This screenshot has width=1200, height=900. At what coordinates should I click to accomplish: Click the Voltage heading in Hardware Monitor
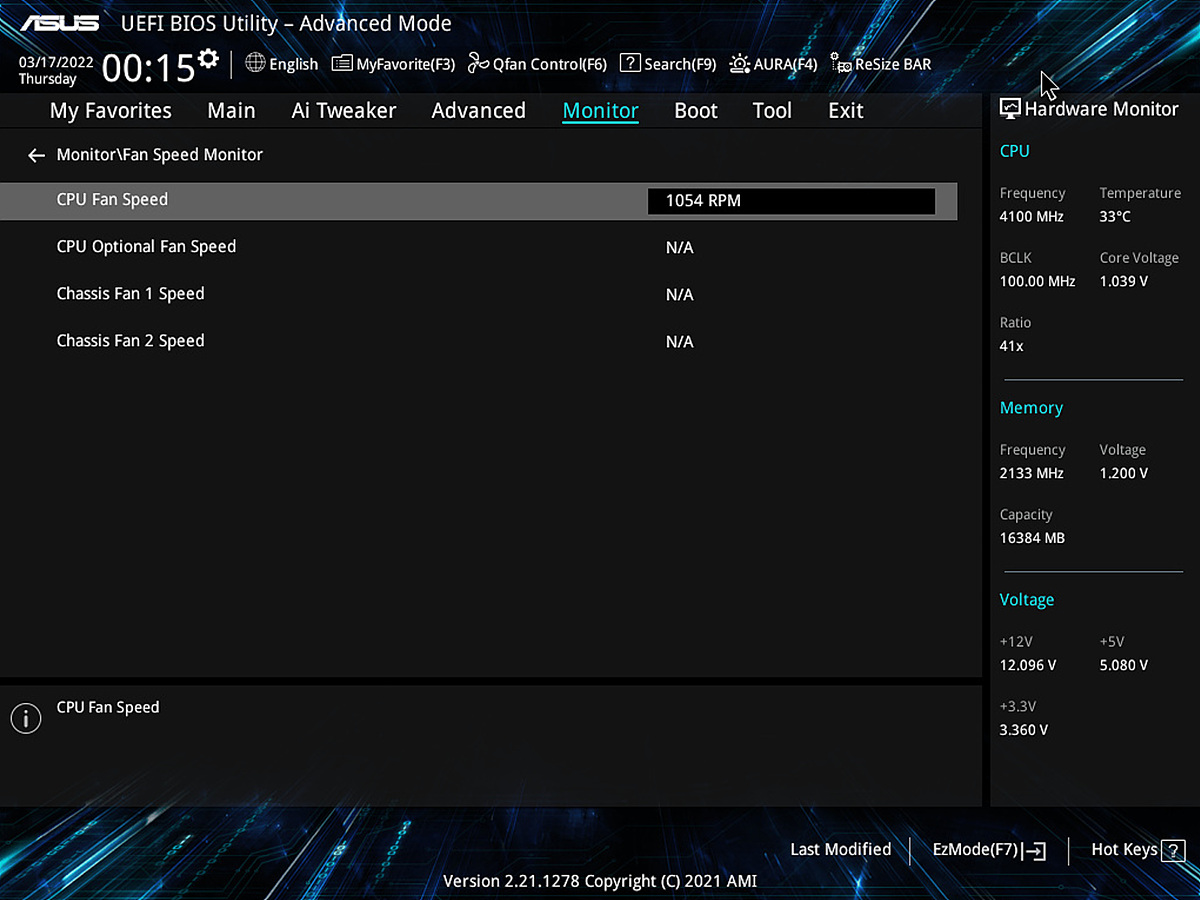pyautogui.click(x=1027, y=600)
